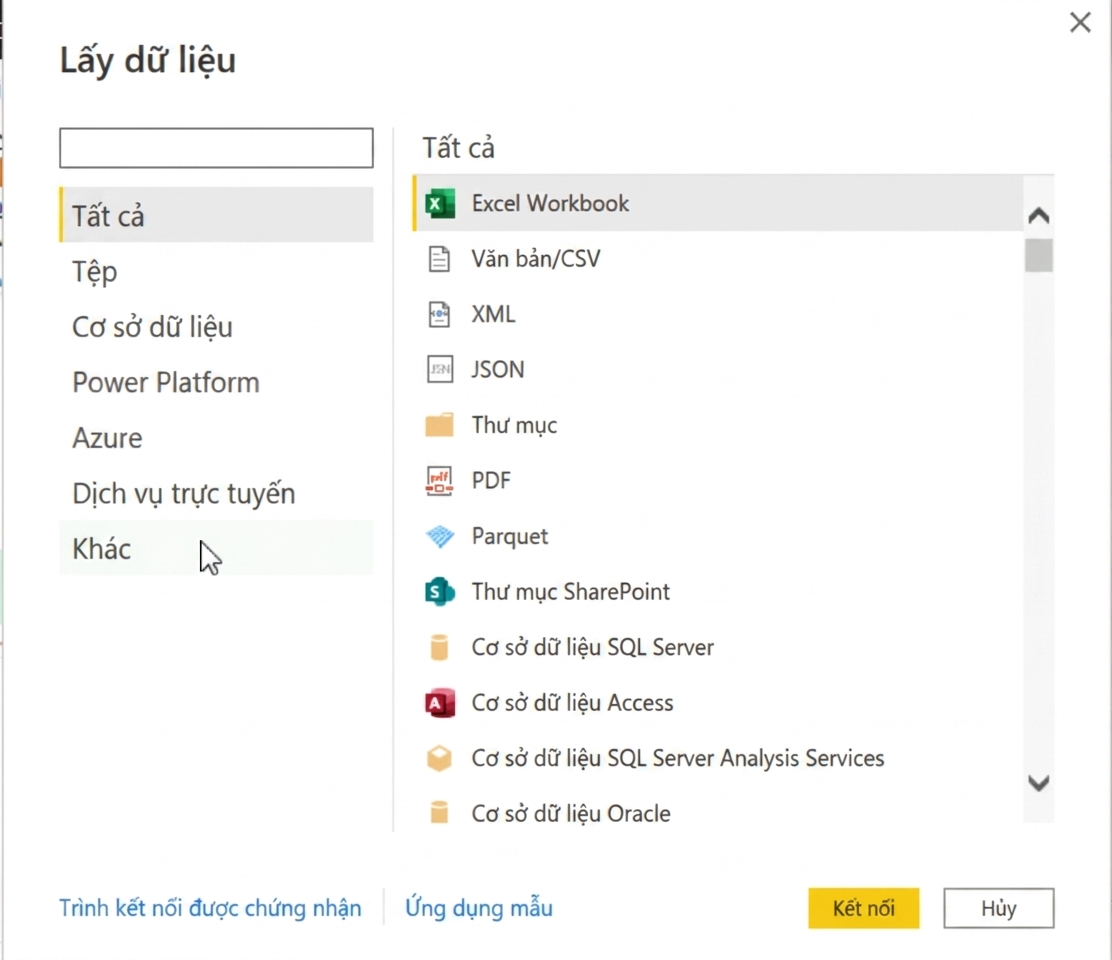Click the SharePoint folder icon
Image resolution: width=1112 pixels, height=960 pixels.
[x=440, y=591]
